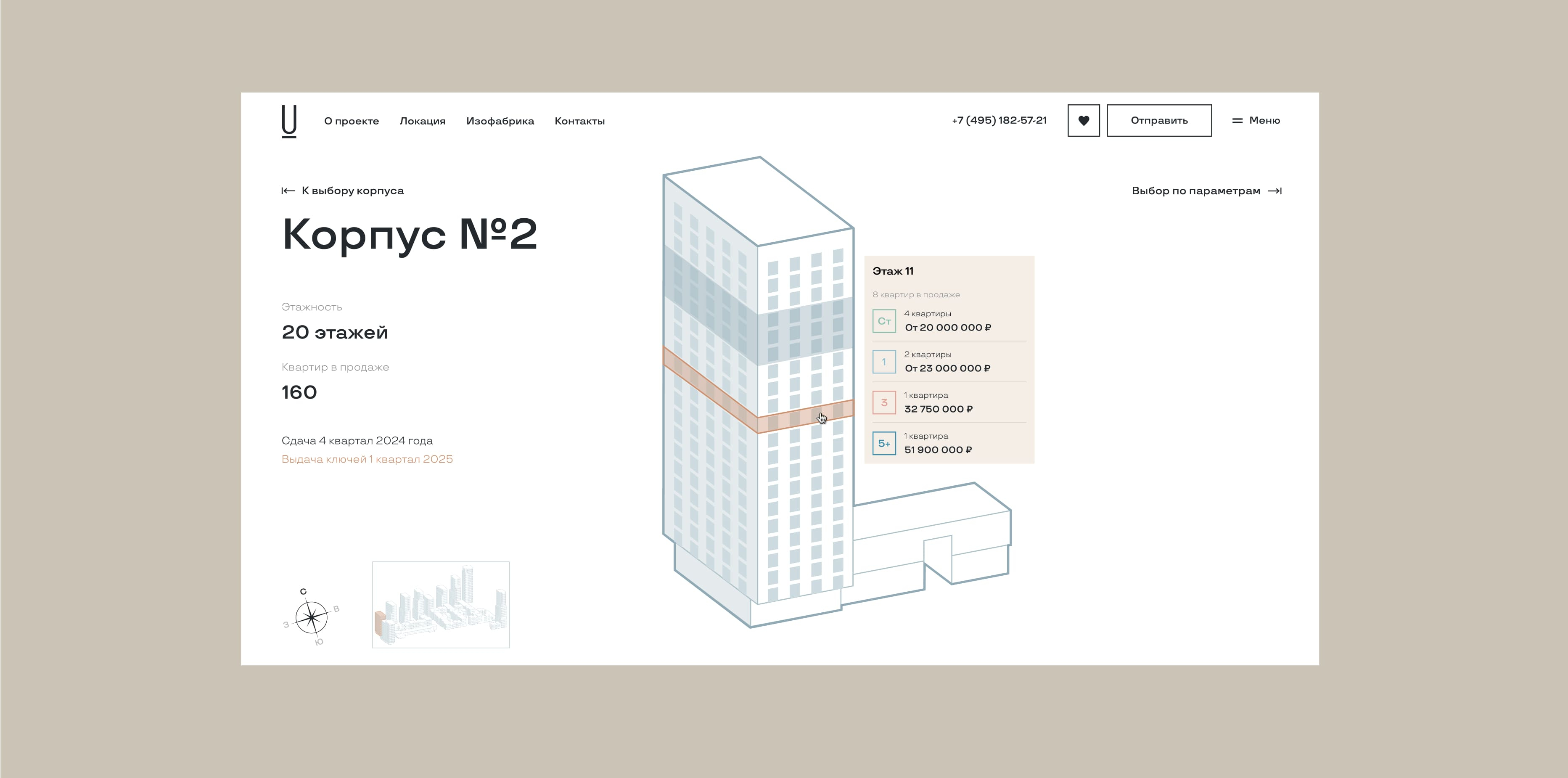The height and width of the screenshot is (778, 1568).
Task: Click the compass rose icon
Action: [311, 617]
